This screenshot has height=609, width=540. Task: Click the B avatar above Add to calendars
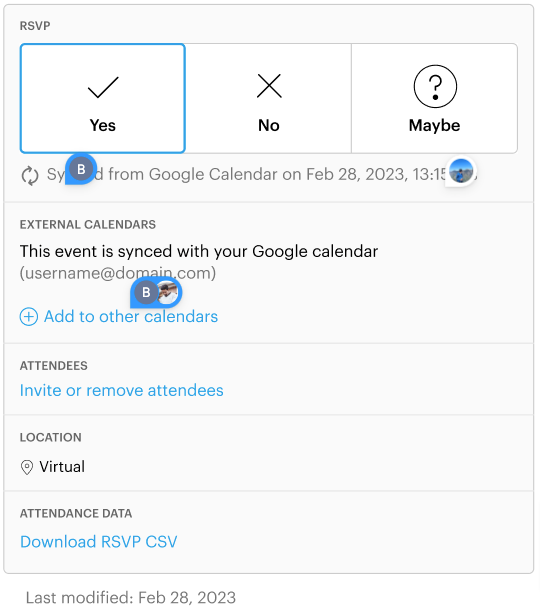[x=146, y=292]
